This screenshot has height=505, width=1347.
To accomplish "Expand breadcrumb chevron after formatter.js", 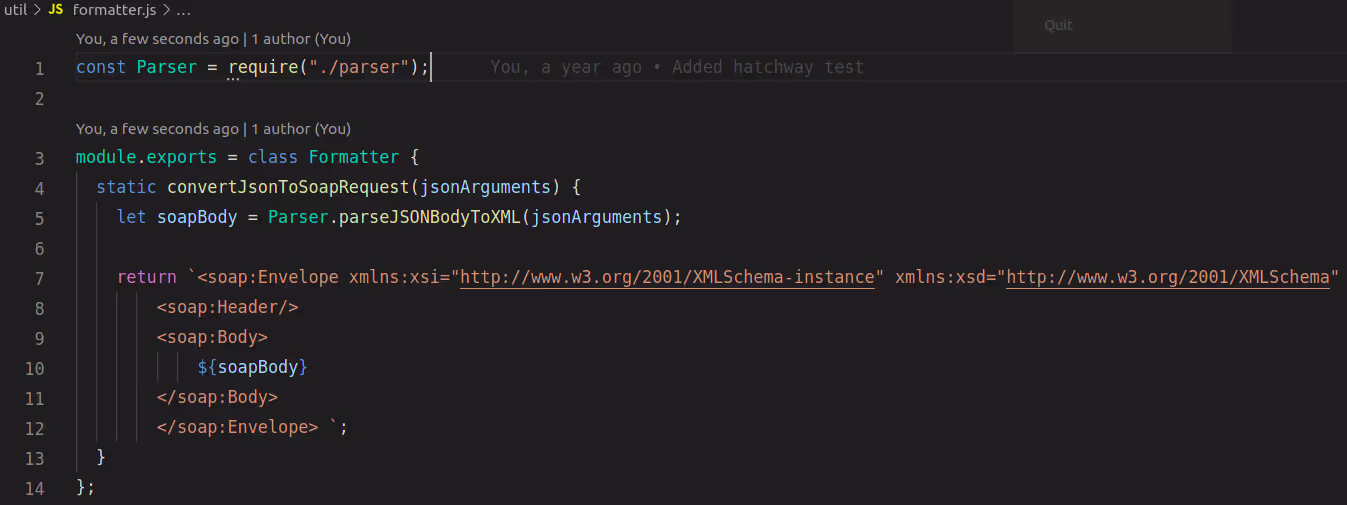I will (x=165, y=10).
